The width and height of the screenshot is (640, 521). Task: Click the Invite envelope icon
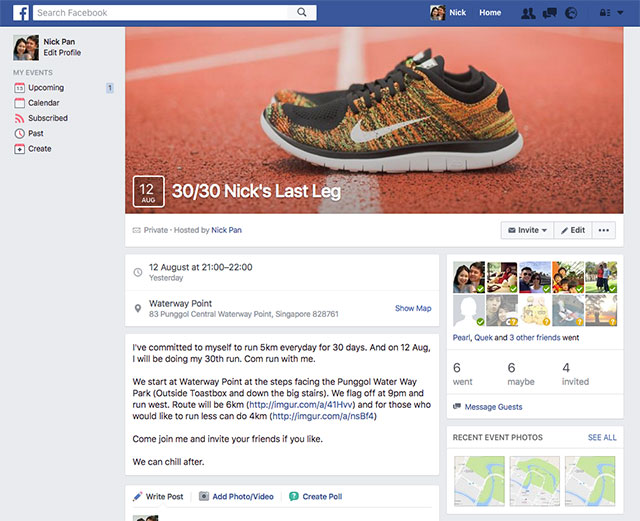511,230
